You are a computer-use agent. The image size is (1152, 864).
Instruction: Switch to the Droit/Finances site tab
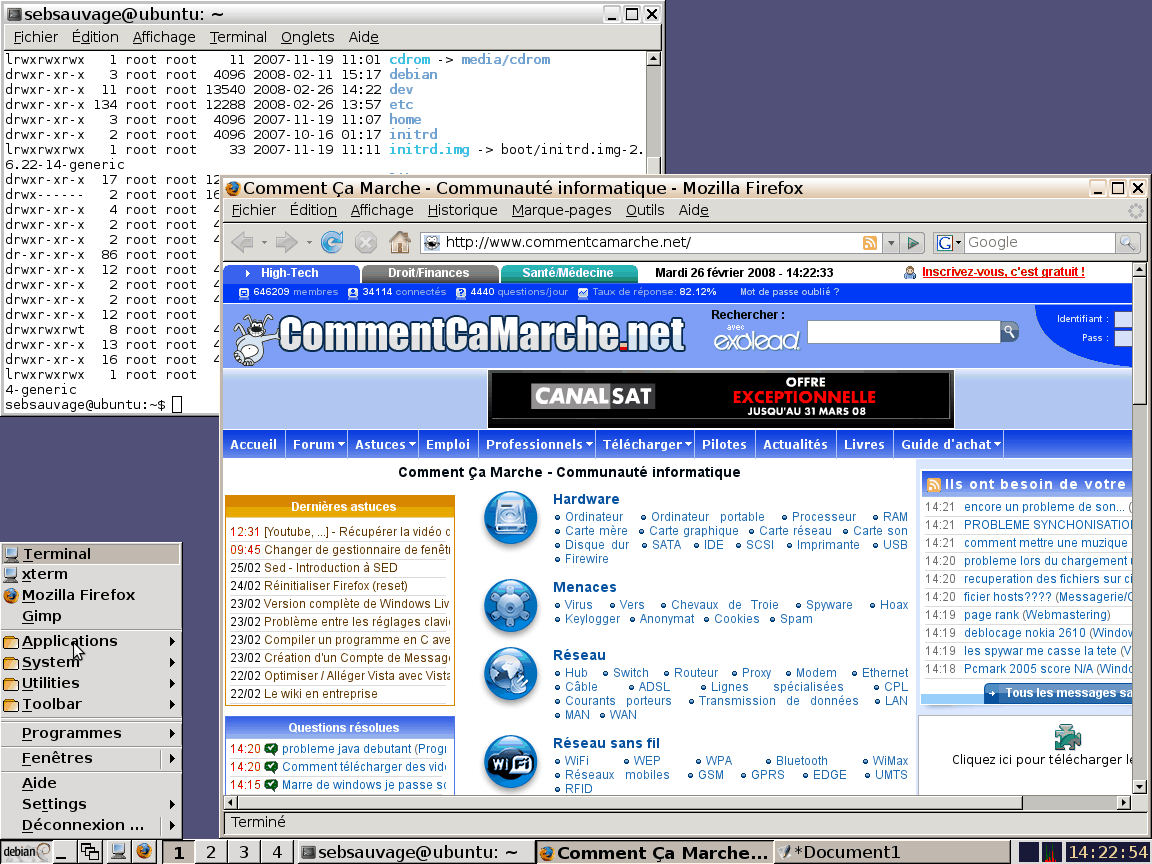[428, 273]
